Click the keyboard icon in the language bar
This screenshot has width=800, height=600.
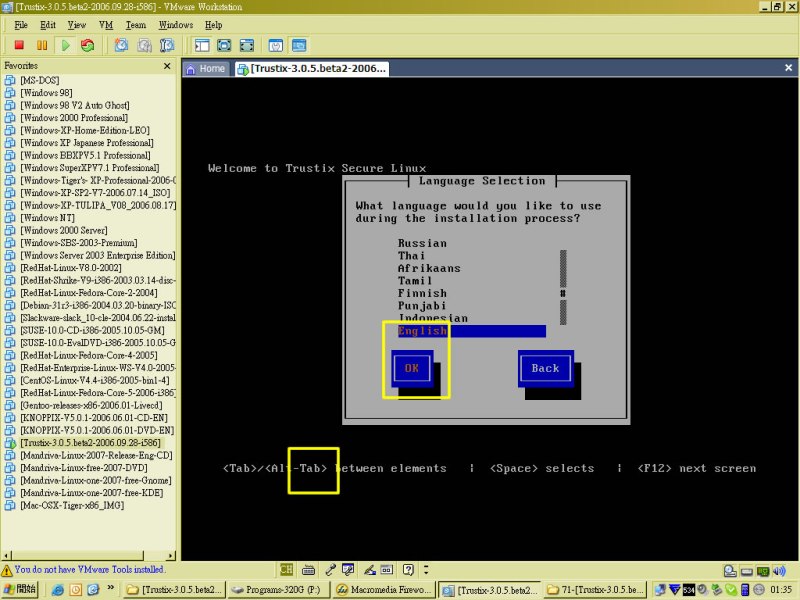tap(308, 569)
